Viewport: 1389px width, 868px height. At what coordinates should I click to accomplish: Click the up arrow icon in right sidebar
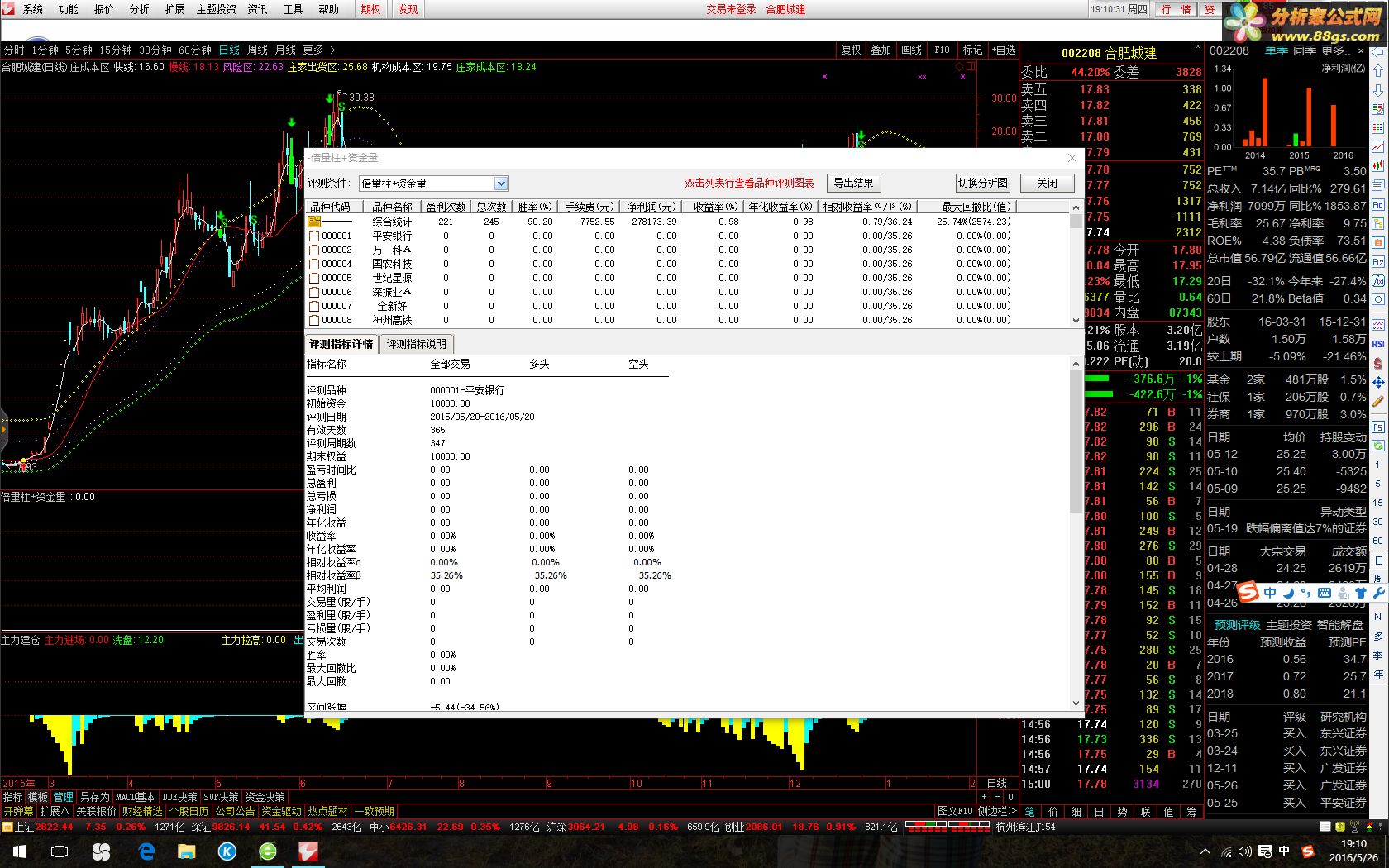click(1378, 71)
